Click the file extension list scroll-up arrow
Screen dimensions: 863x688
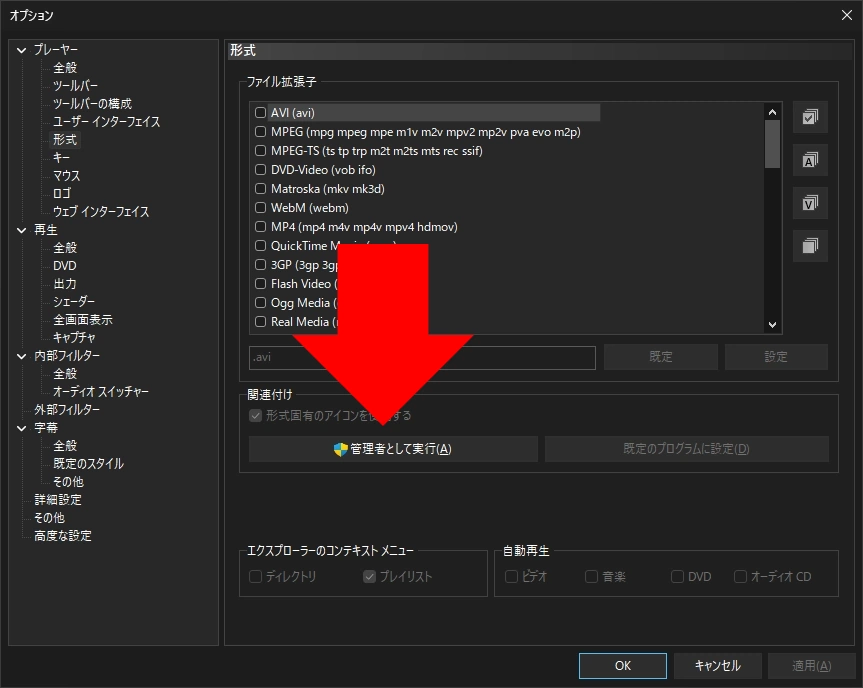[x=772, y=113]
